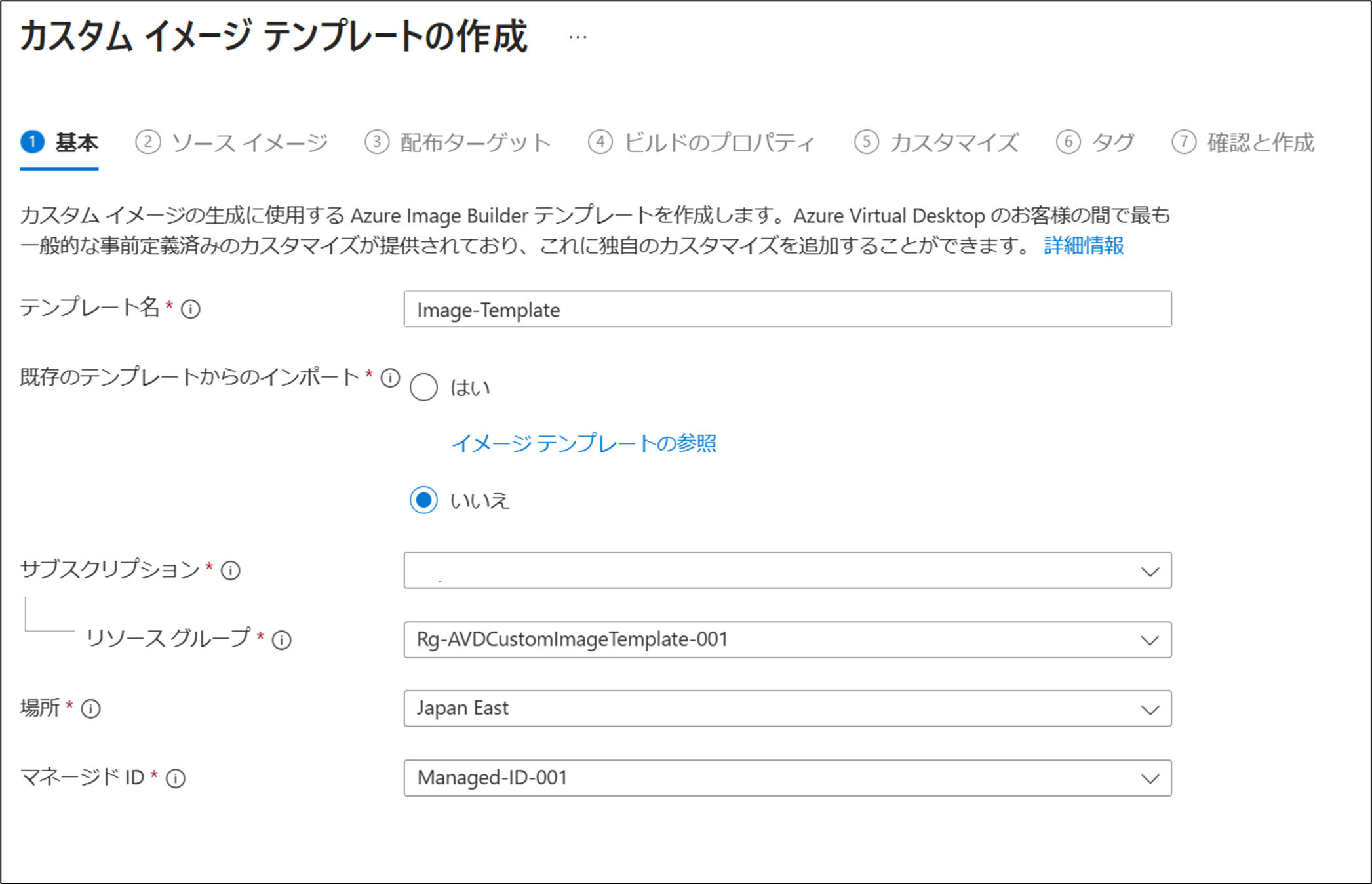Open the ellipsis menu beside page title
Viewport: 1372px width, 884px height.
pos(578,37)
